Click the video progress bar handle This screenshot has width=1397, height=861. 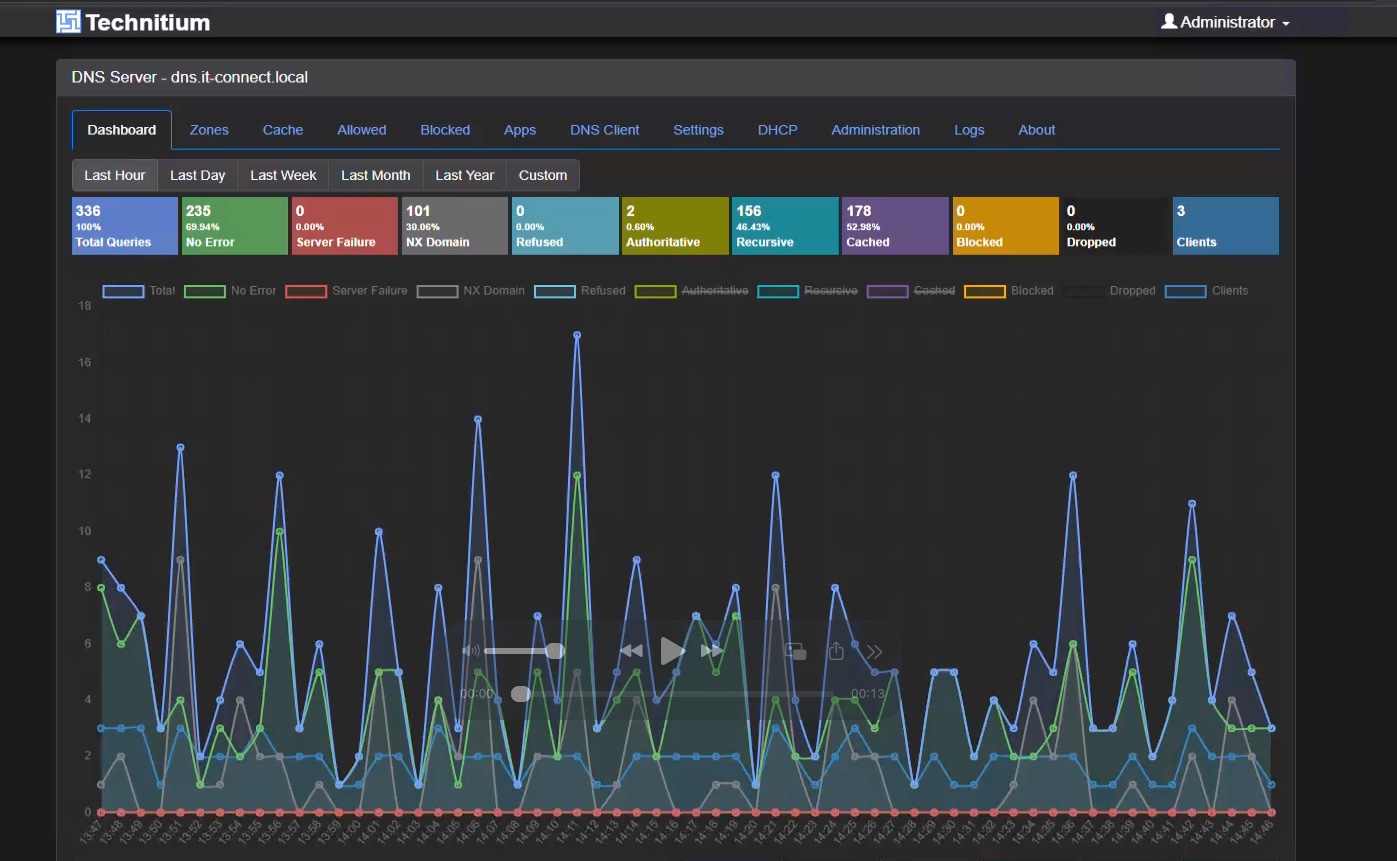521,693
